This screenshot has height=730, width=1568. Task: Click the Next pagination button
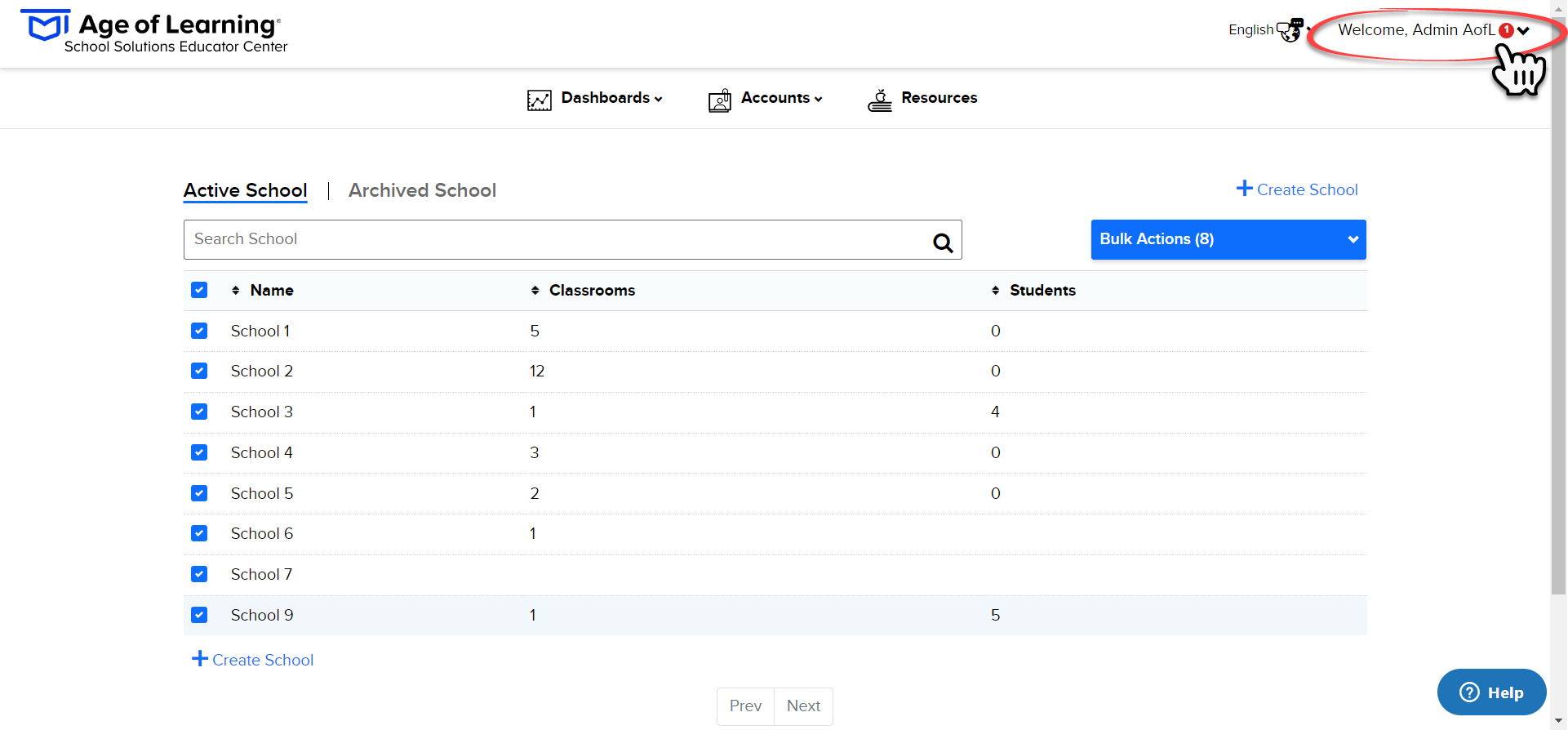803,706
